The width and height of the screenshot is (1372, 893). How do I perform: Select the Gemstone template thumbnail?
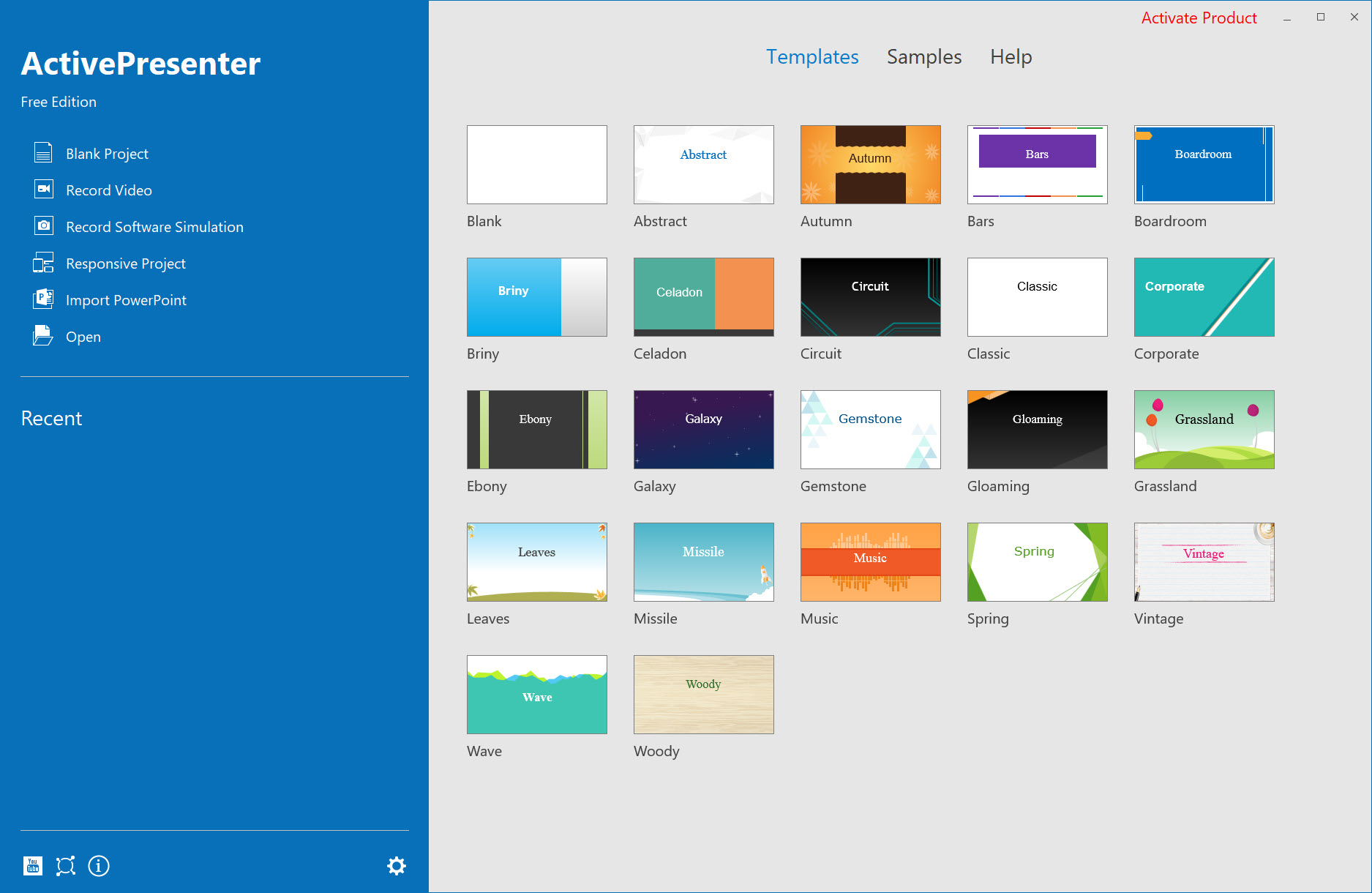(871, 430)
